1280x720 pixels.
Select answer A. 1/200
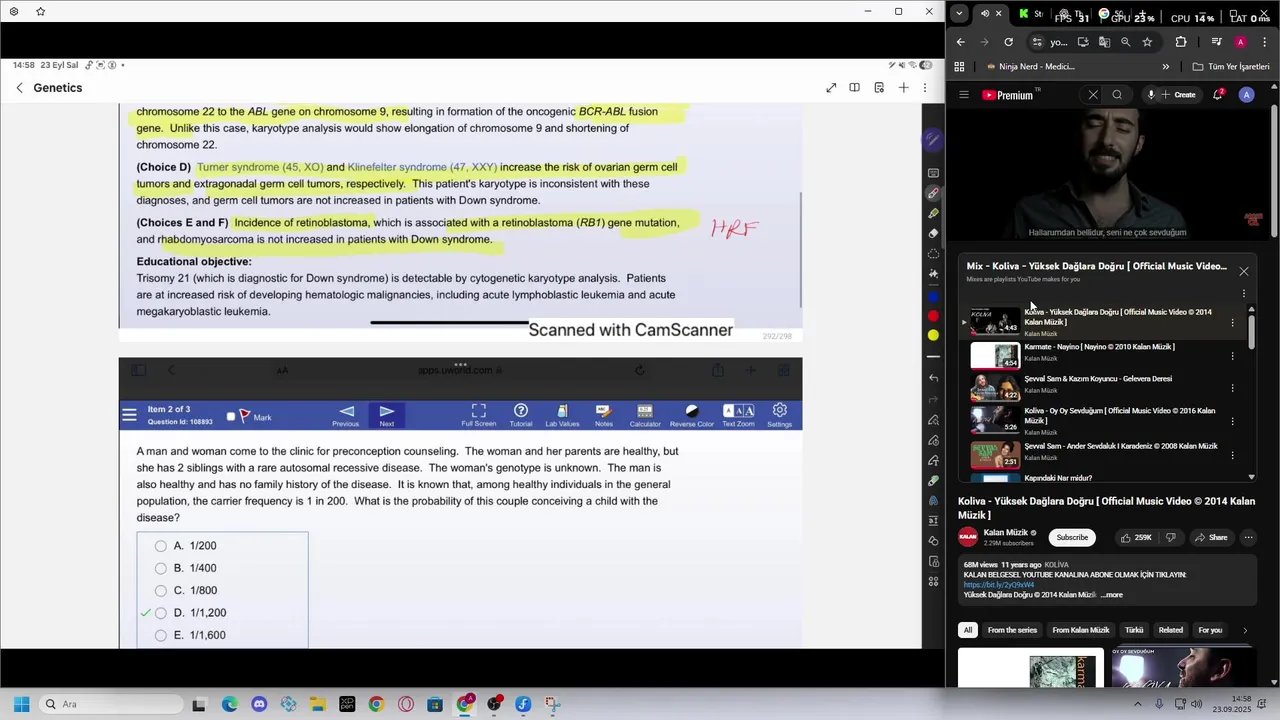coord(161,546)
